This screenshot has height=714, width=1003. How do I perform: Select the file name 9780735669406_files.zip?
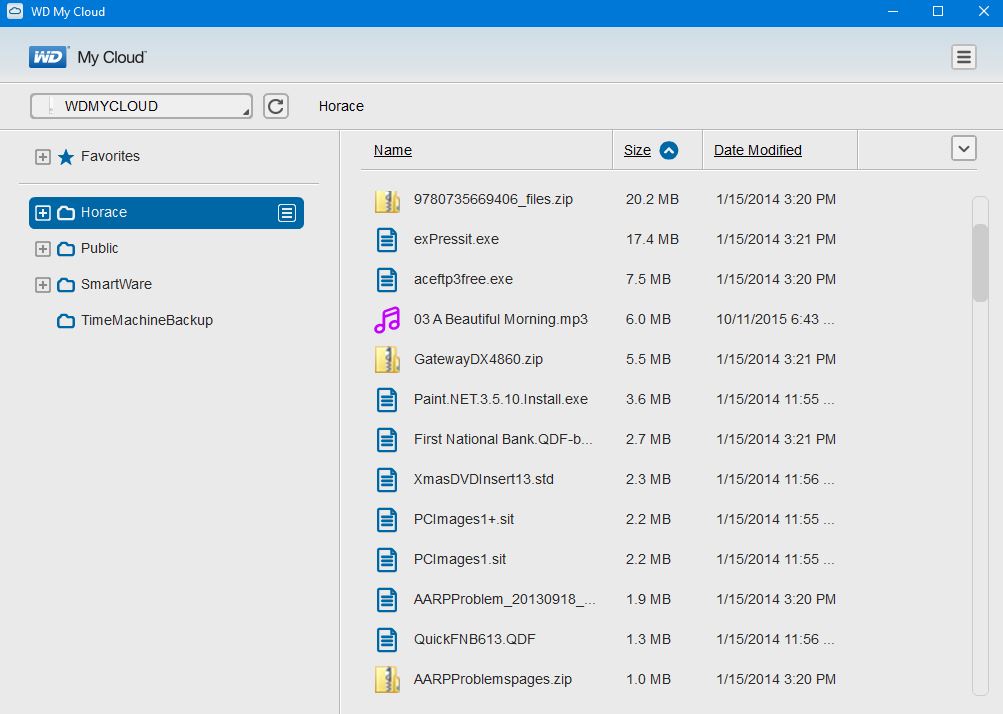pyautogui.click(x=493, y=199)
